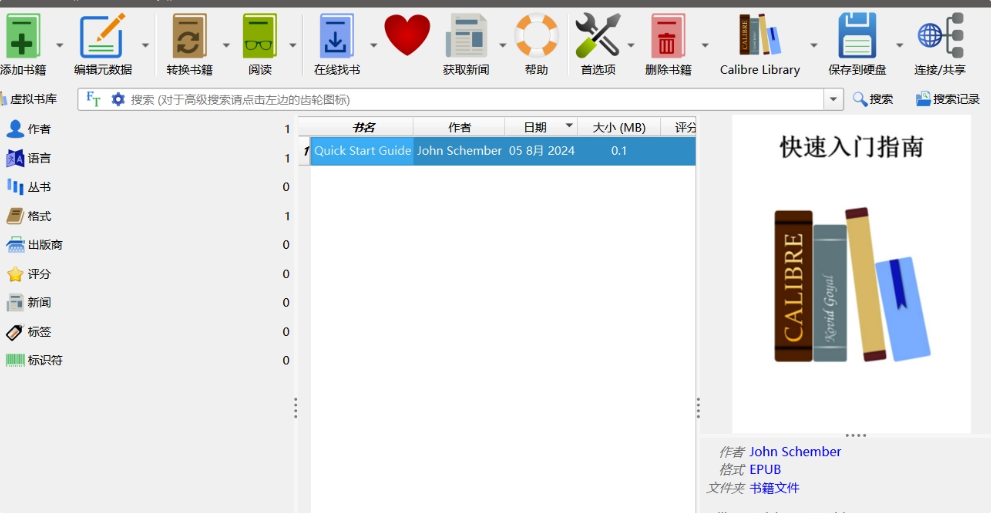The height and width of the screenshot is (513, 991).
Task: Expand Read (阅读) dropdown arrow
Action: (x=293, y=45)
